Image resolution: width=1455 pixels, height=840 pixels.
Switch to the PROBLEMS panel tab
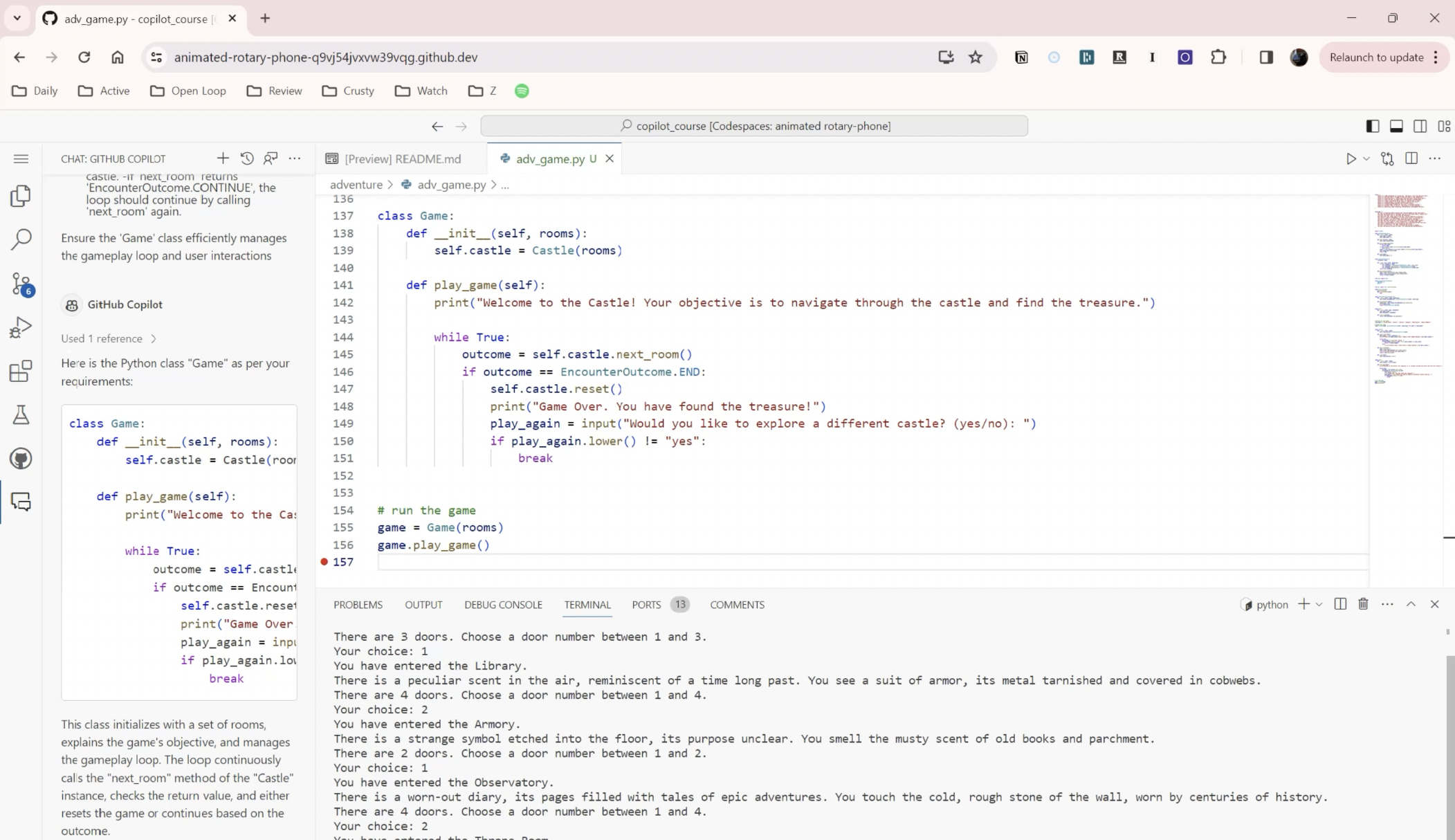[x=358, y=605]
